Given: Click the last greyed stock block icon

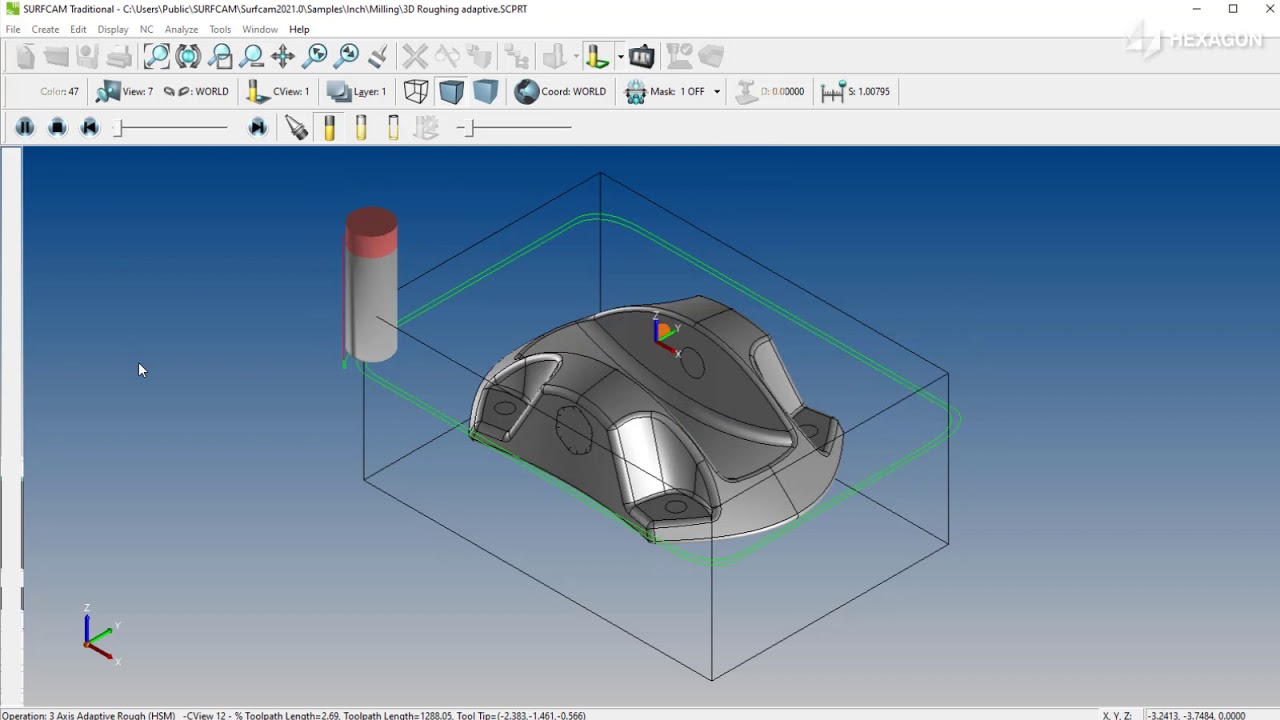Looking at the screenshot, I should pos(711,57).
